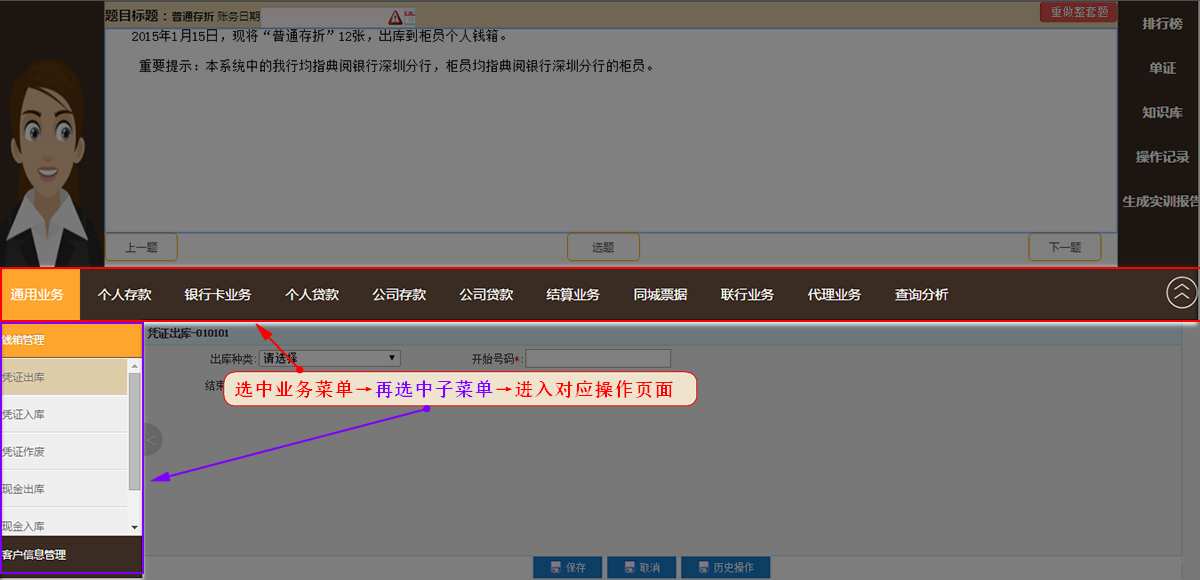This screenshot has height=580, width=1200.
Task: Collapse the 钱箱管理 section header
Action: (70, 340)
